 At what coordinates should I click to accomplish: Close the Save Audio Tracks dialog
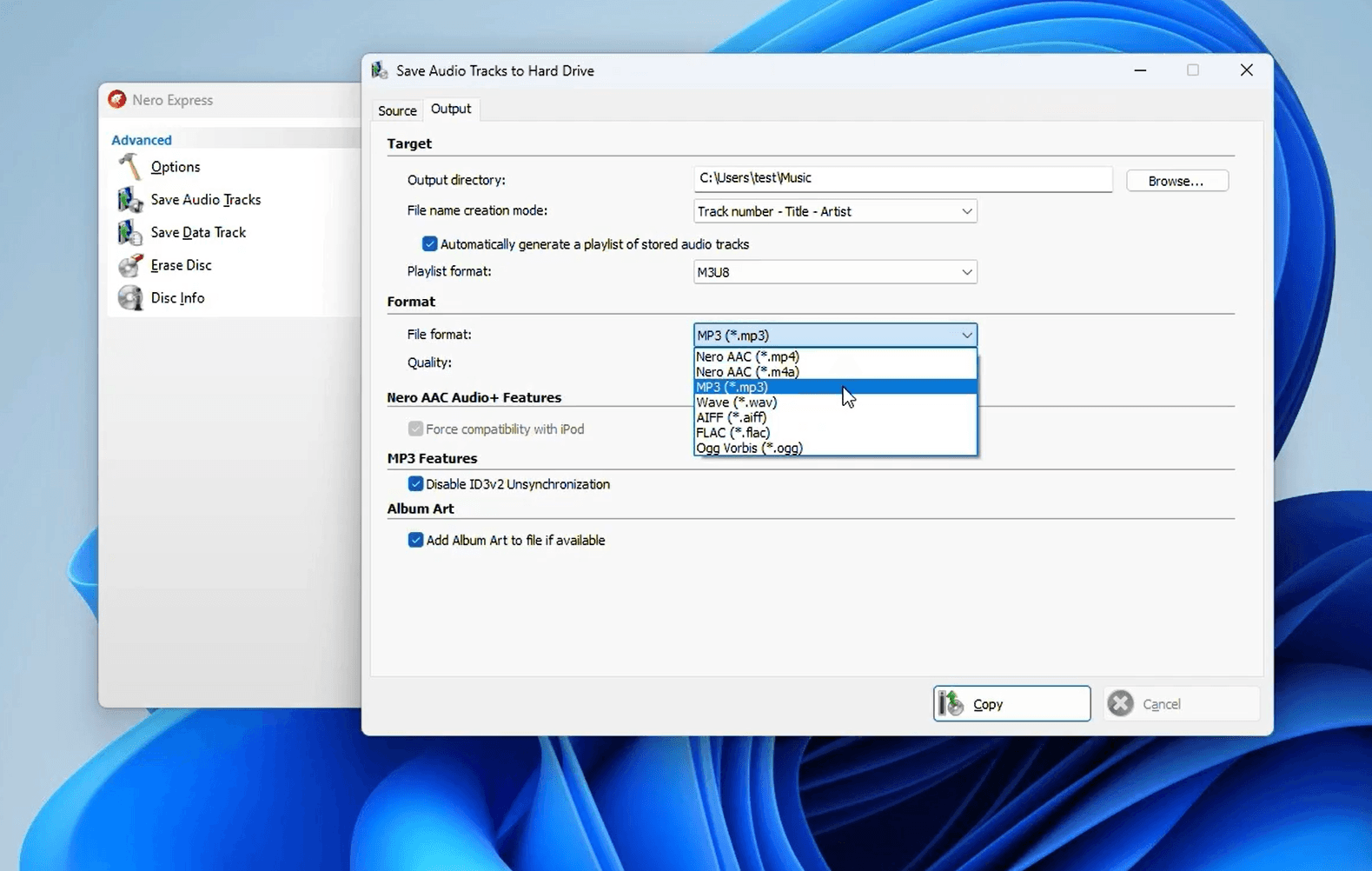click(1246, 70)
